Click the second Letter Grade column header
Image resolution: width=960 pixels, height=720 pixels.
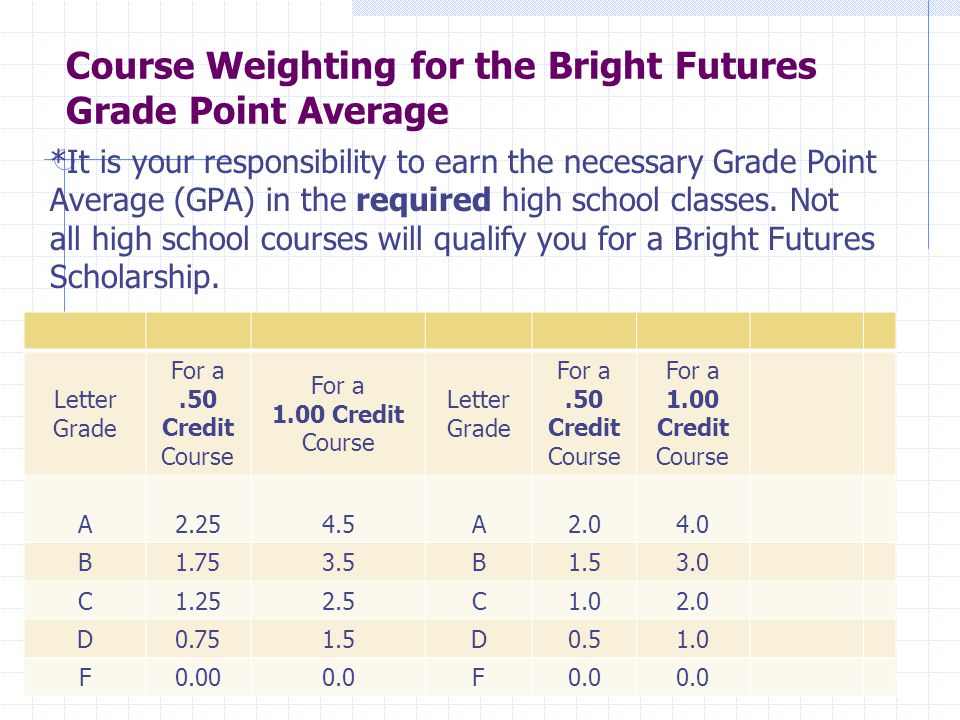coord(478,414)
